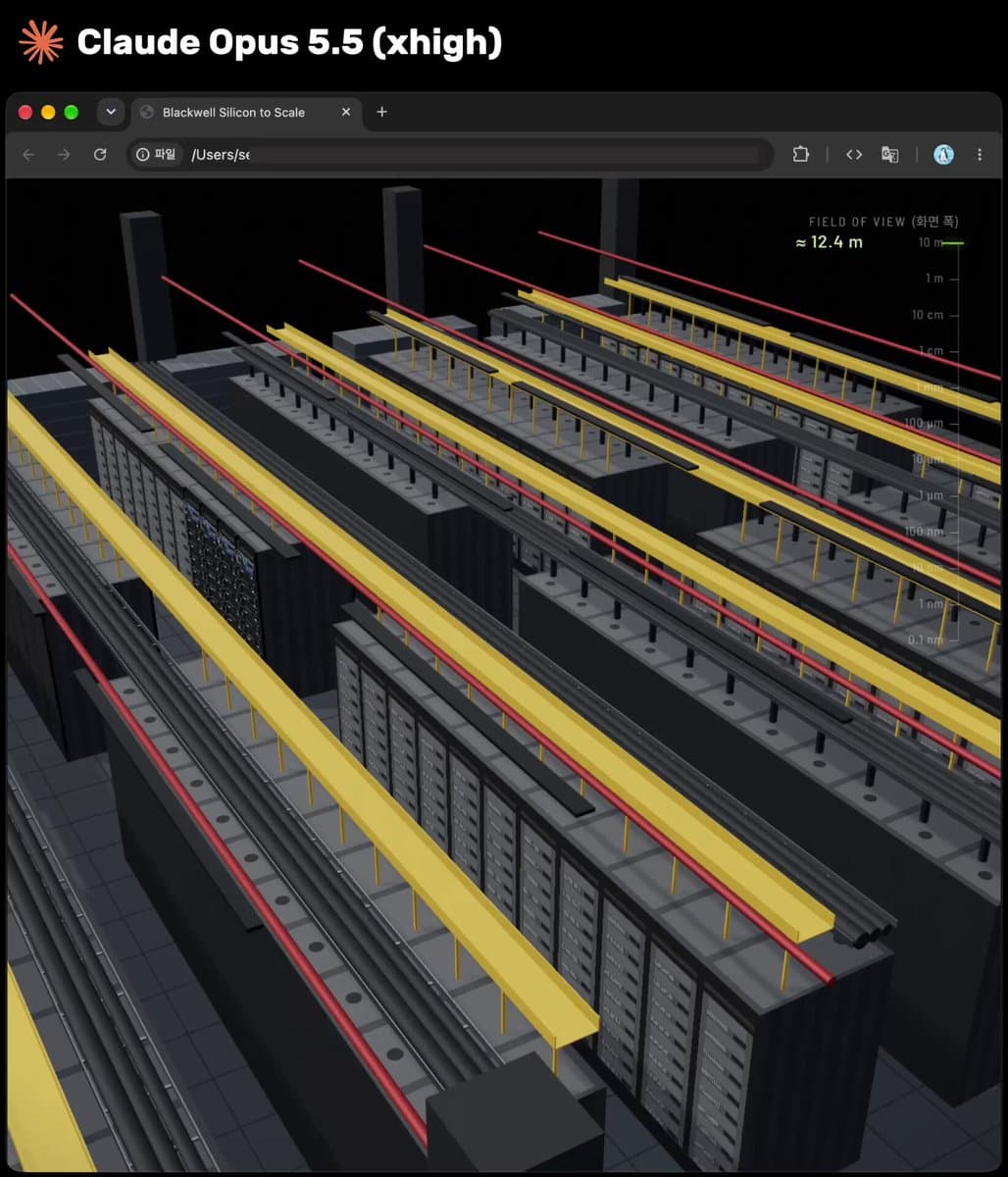Open the Chrome three-dot menu
Viewport: 1008px width, 1177px height.
tap(980, 155)
